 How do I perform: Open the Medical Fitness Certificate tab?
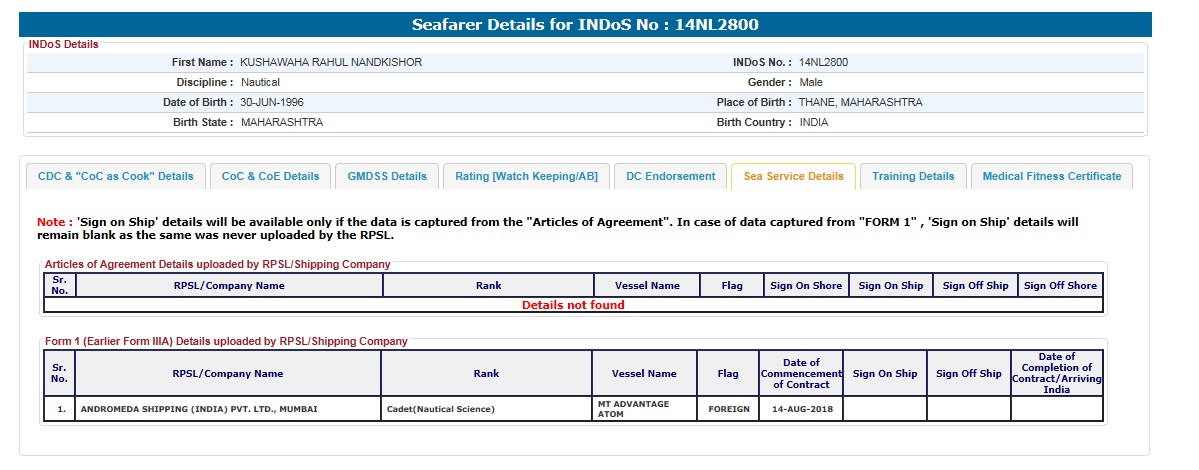tap(1051, 176)
